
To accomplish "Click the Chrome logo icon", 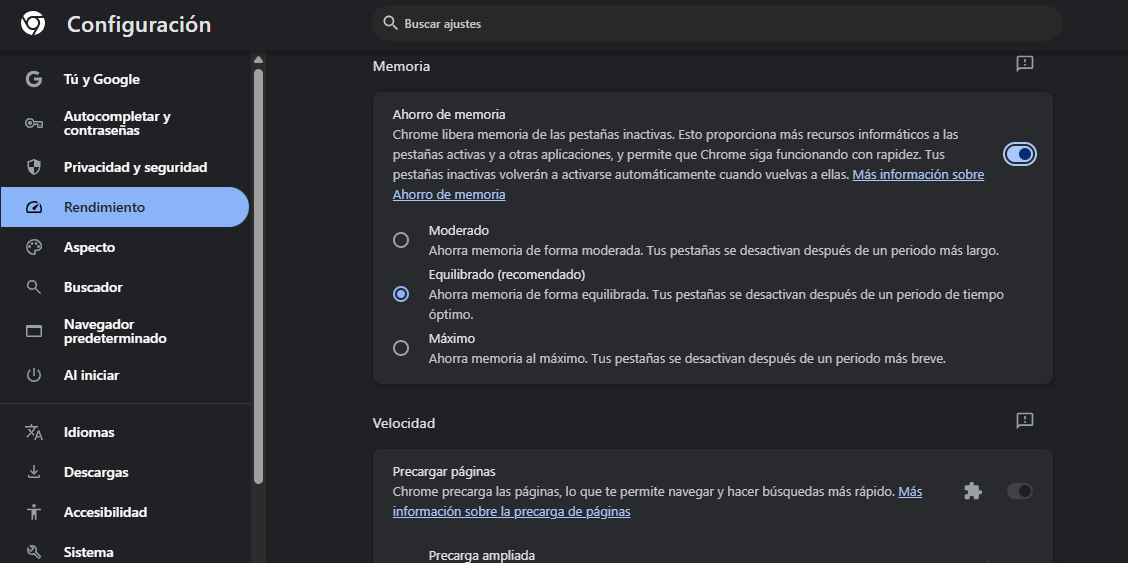I will click(32, 24).
